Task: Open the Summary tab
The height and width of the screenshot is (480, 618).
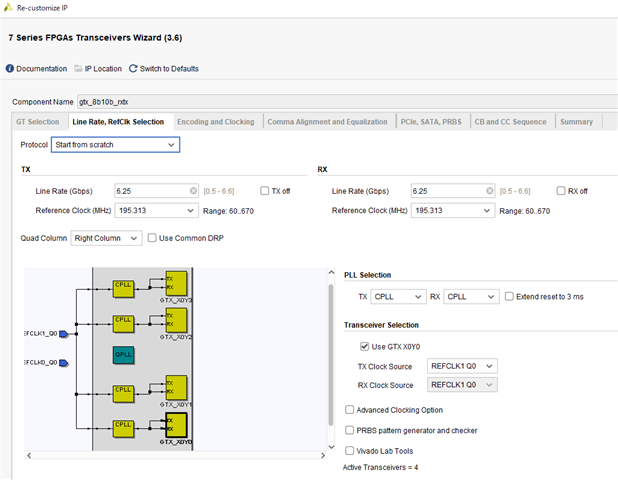Action: click(x=577, y=122)
